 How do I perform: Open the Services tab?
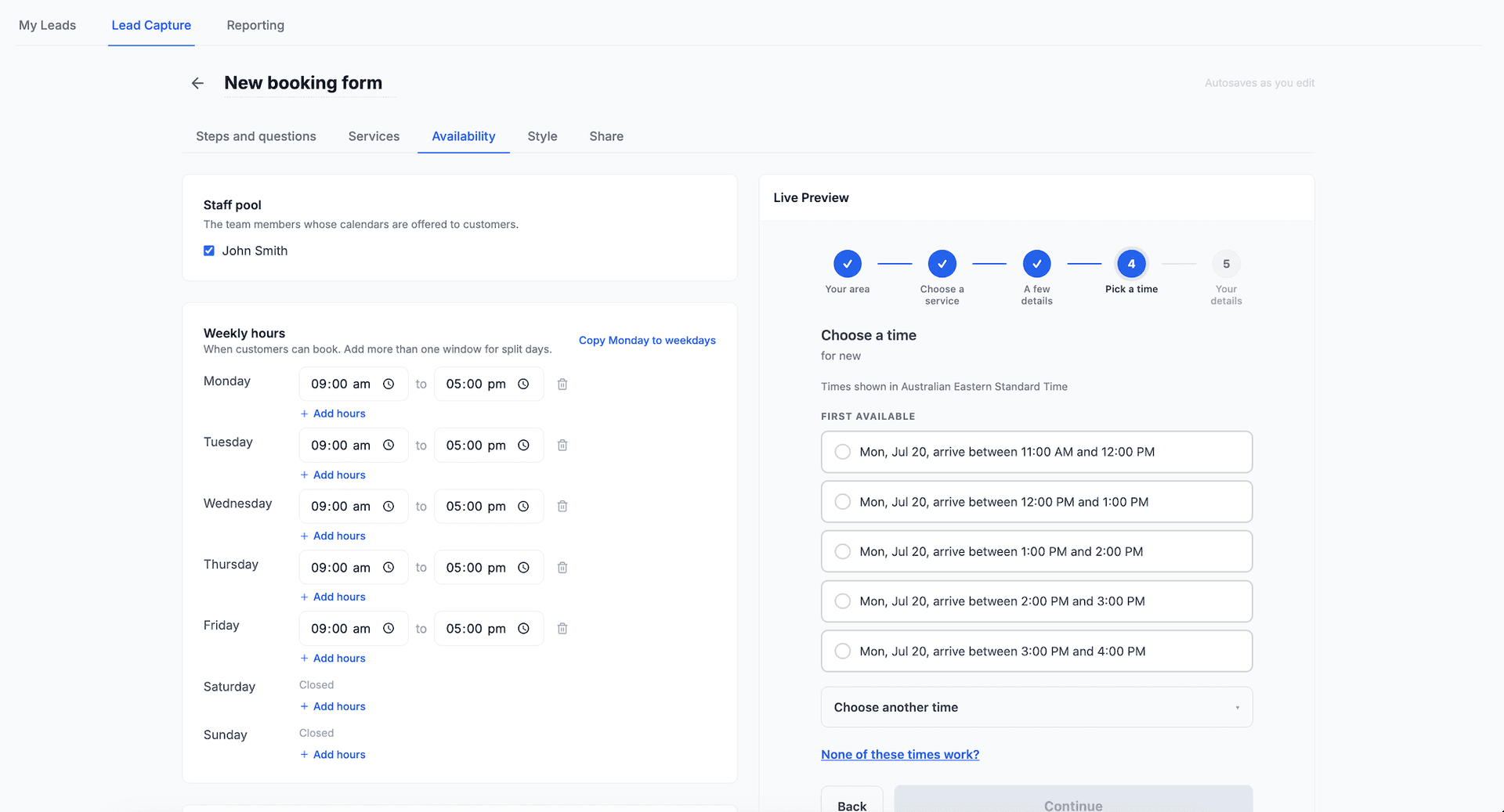click(x=374, y=136)
